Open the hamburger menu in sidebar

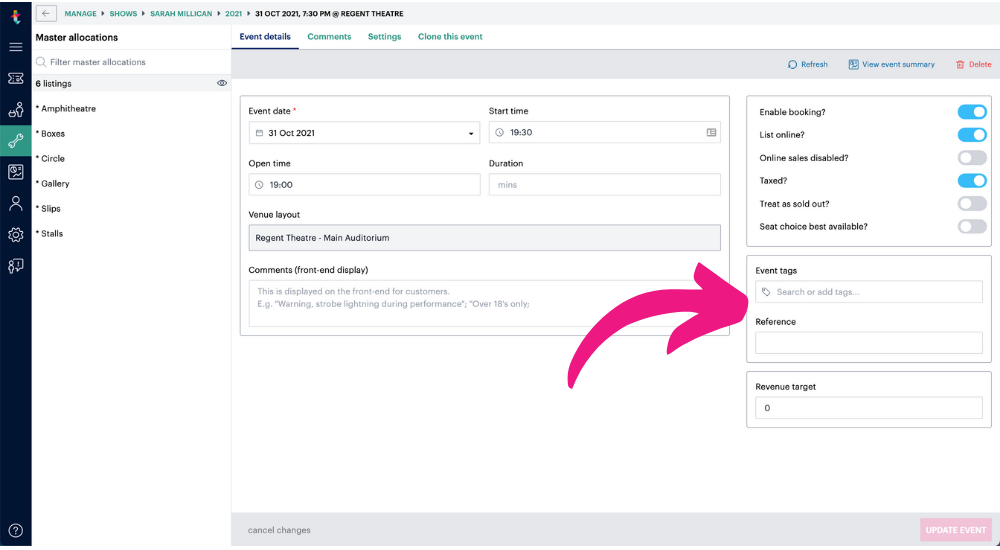(x=15, y=47)
